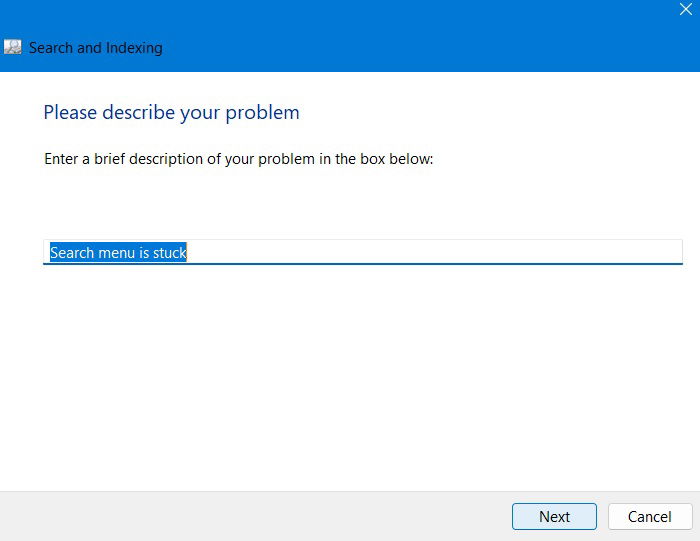Screen dimensions: 700x541
Task: Click the Next button
Action: (554, 516)
